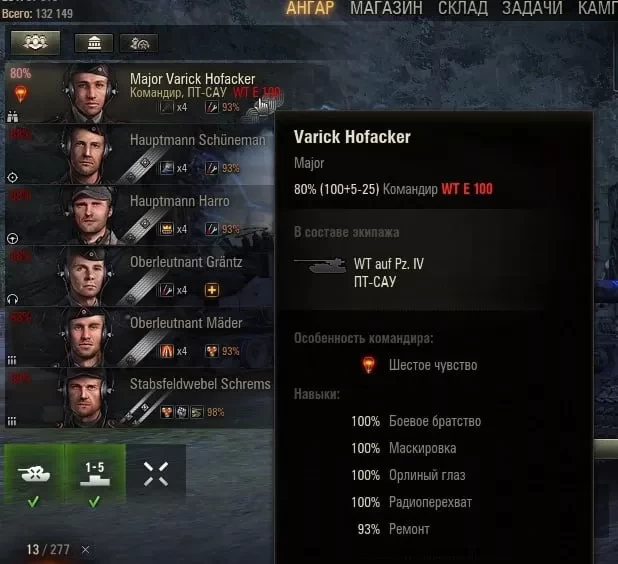
Task: Click the Sixth Sense bulb icon on commander
Action: pyautogui.click(x=20, y=95)
